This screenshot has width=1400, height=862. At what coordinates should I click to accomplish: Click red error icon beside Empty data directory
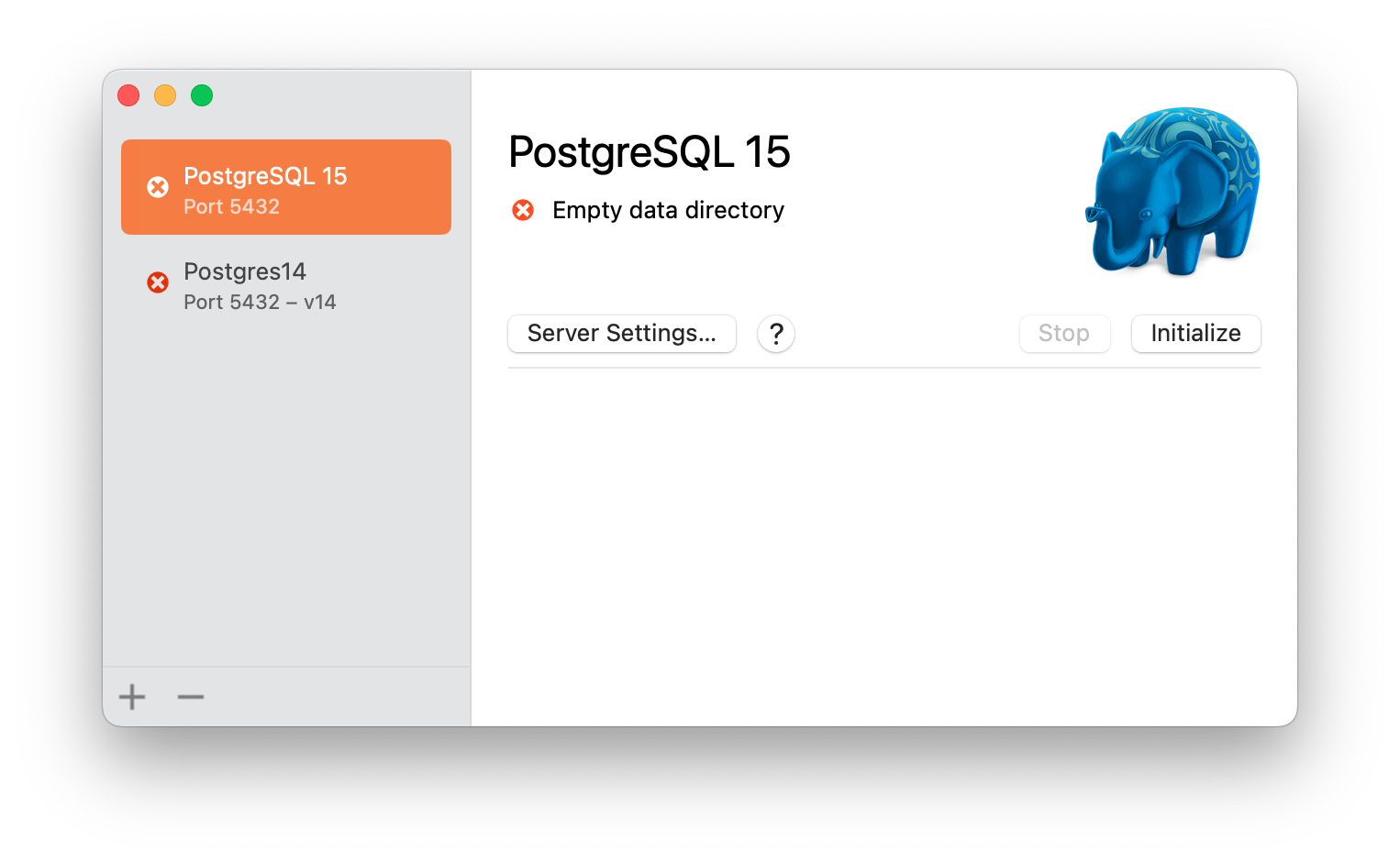523,211
